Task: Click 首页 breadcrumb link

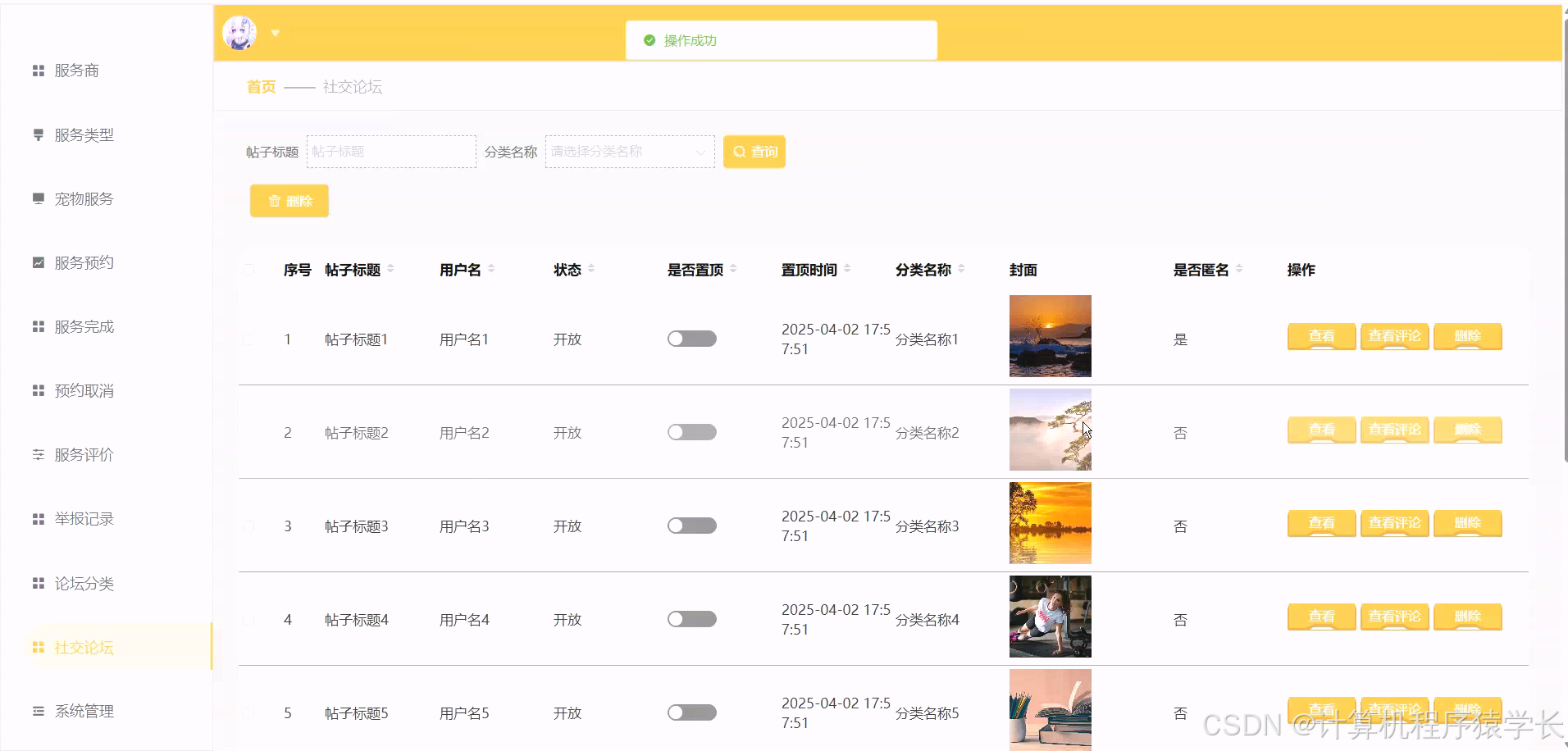Action: pos(262,87)
